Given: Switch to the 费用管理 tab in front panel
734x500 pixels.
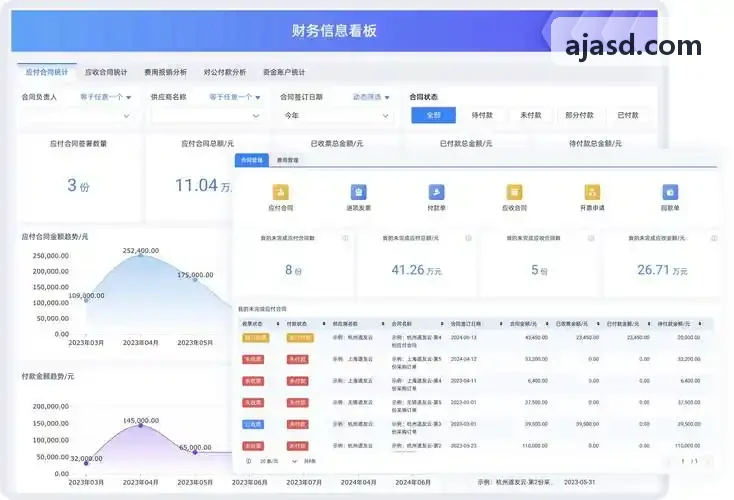Looking at the screenshot, I should click(287, 160).
